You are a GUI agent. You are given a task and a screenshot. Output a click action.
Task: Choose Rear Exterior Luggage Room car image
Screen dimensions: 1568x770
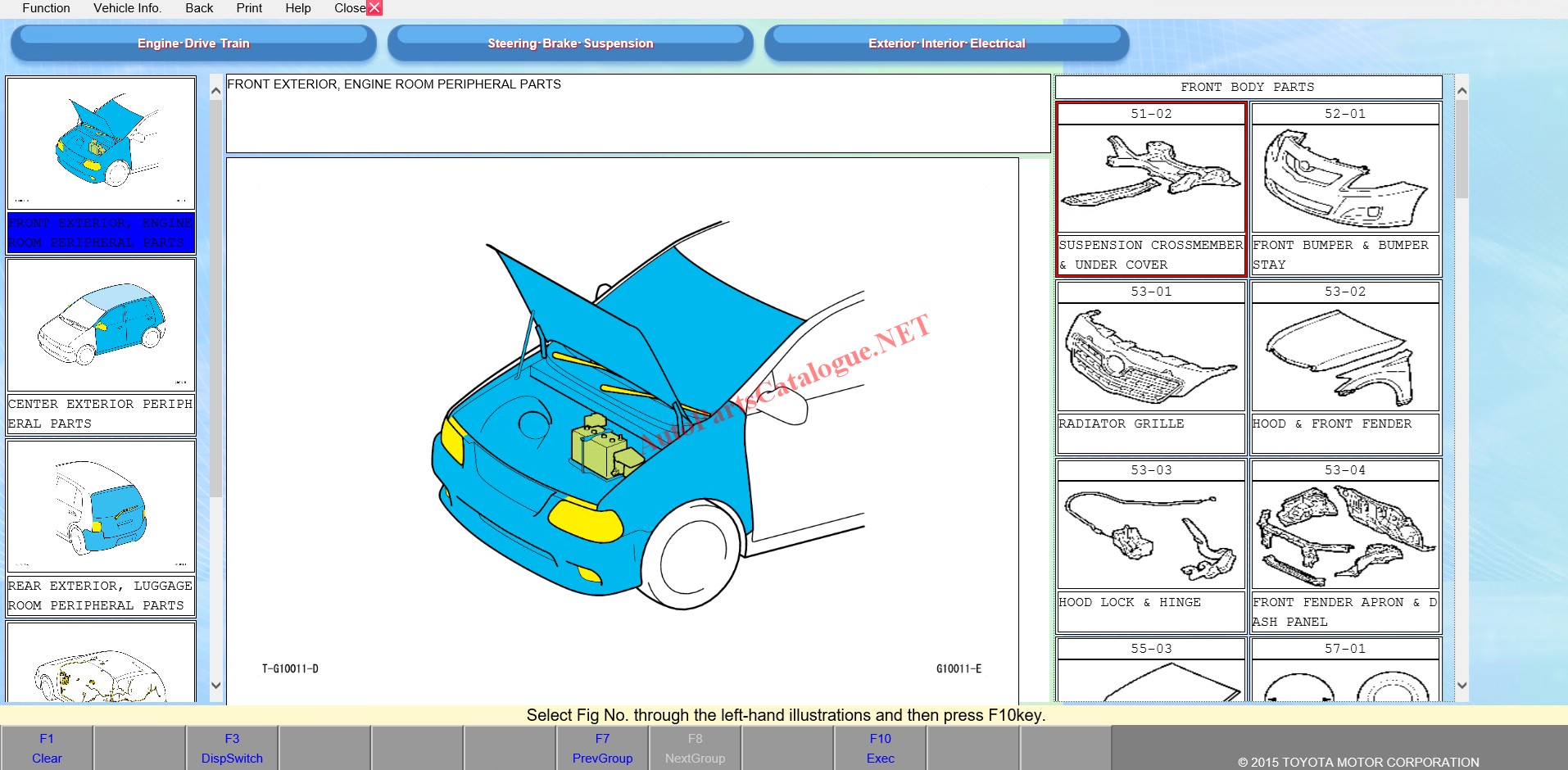pos(102,507)
